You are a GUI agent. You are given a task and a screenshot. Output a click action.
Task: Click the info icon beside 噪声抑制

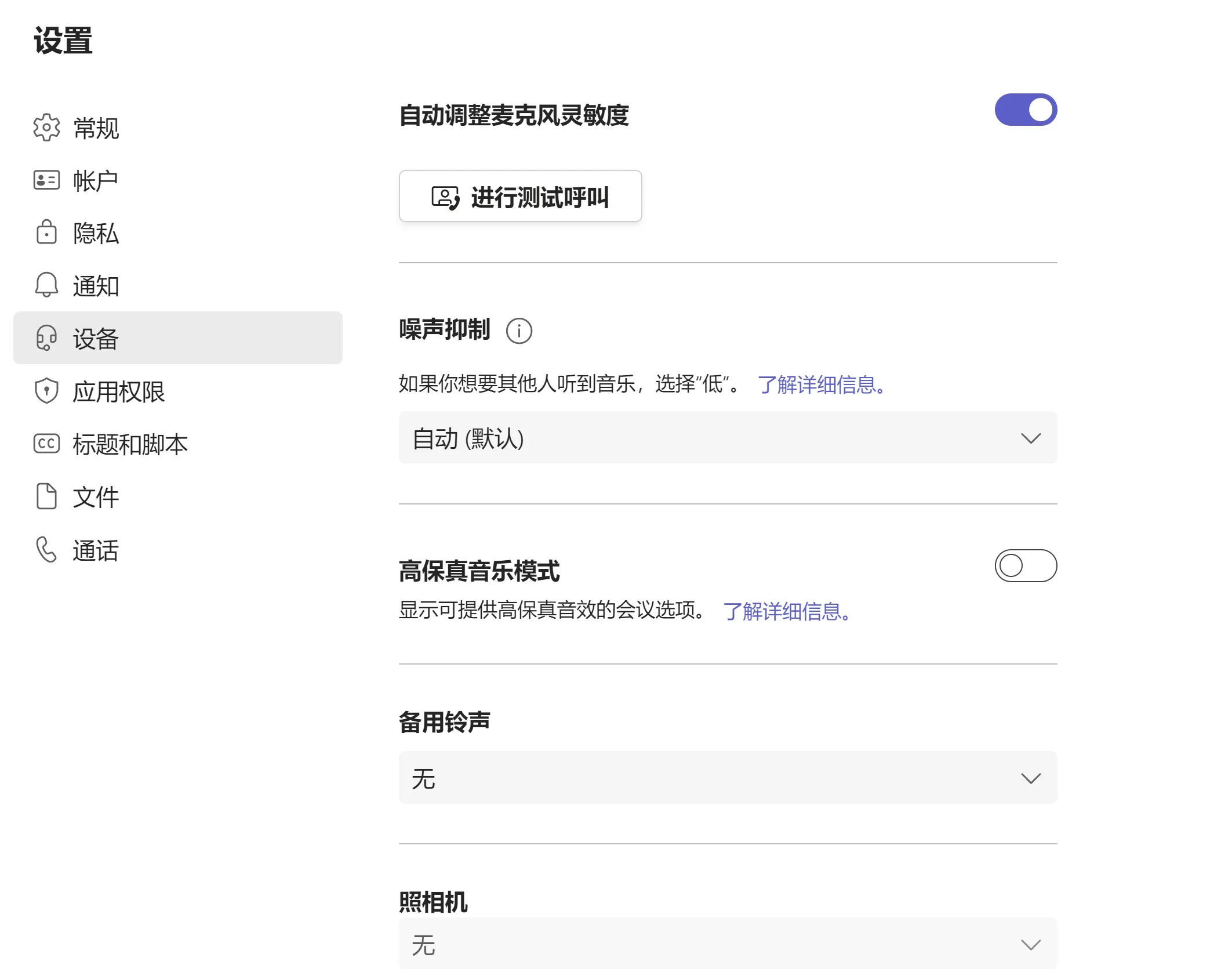tap(520, 331)
